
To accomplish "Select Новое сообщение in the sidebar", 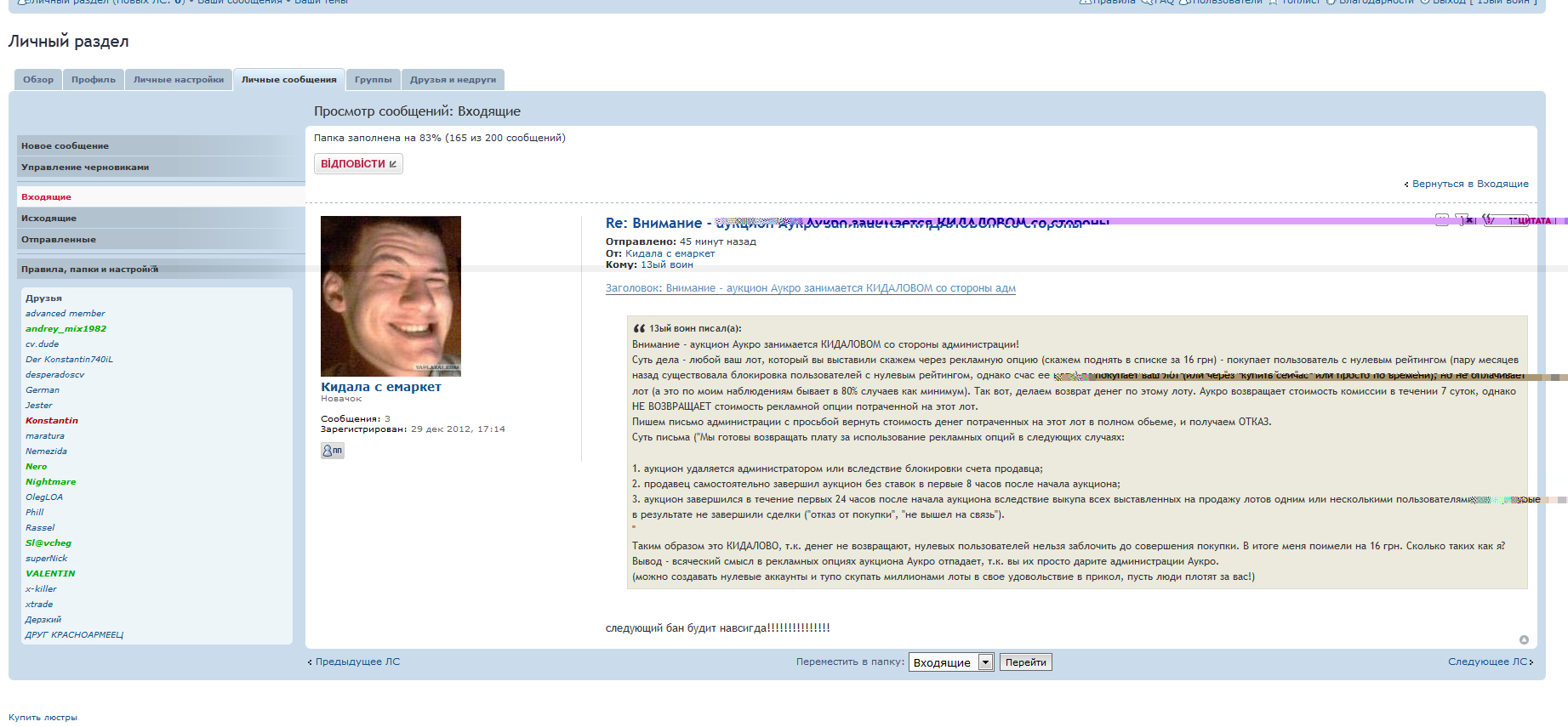I will [x=66, y=146].
